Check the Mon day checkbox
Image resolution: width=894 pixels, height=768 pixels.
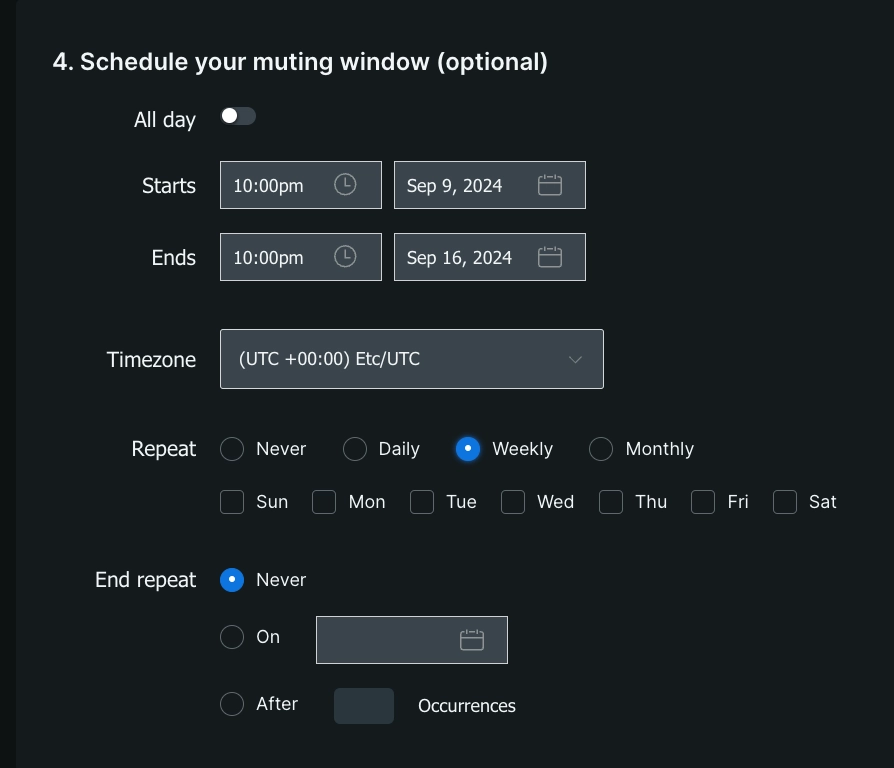(x=324, y=502)
